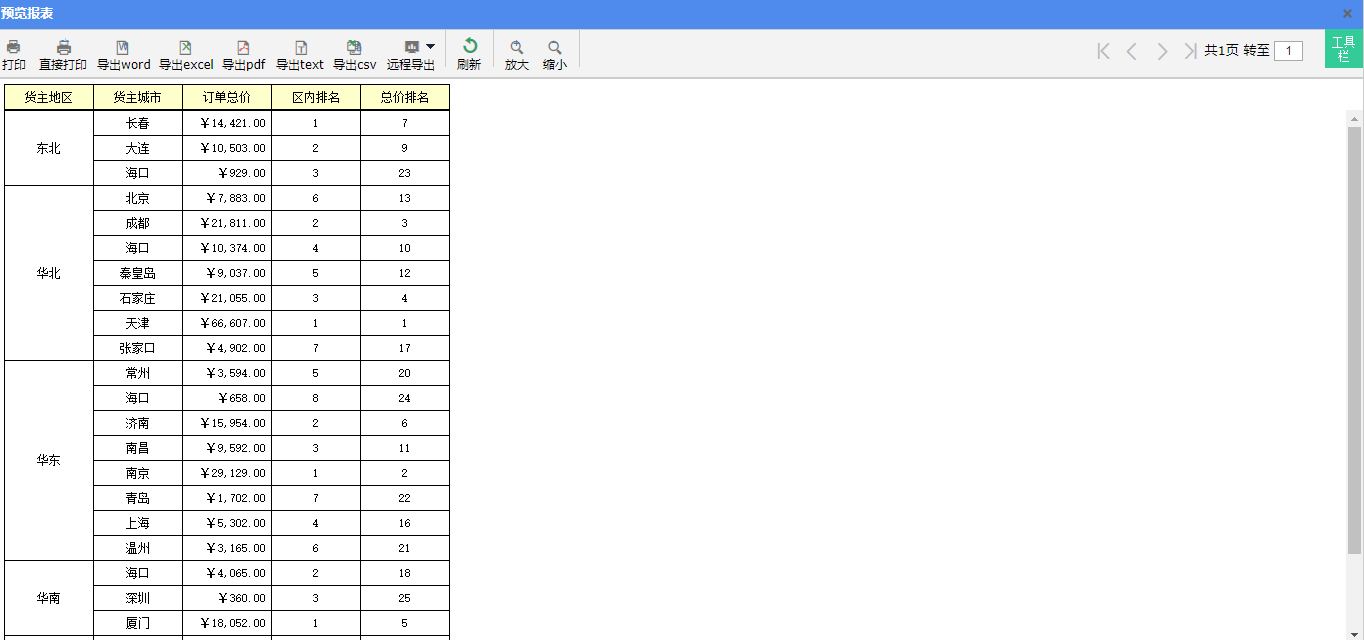Go to the last page arrow
Image resolution: width=1364 pixels, height=640 pixels.
(1190, 51)
